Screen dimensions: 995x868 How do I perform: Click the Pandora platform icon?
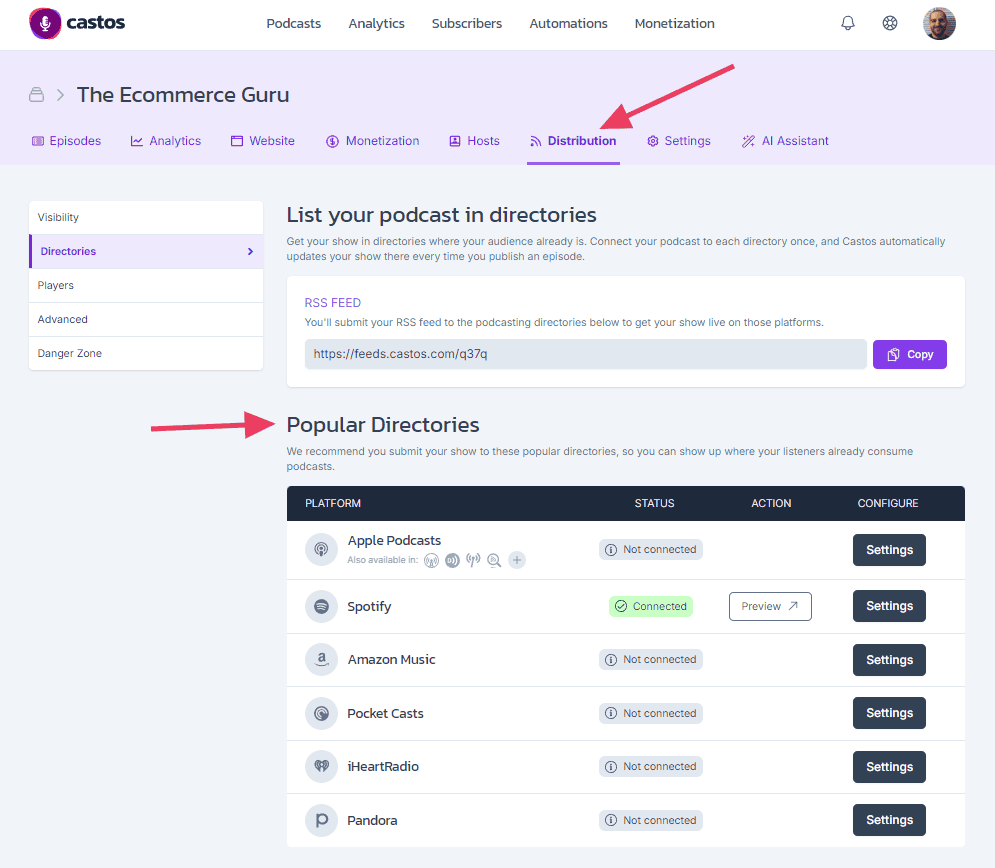click(x=322, y=820)
